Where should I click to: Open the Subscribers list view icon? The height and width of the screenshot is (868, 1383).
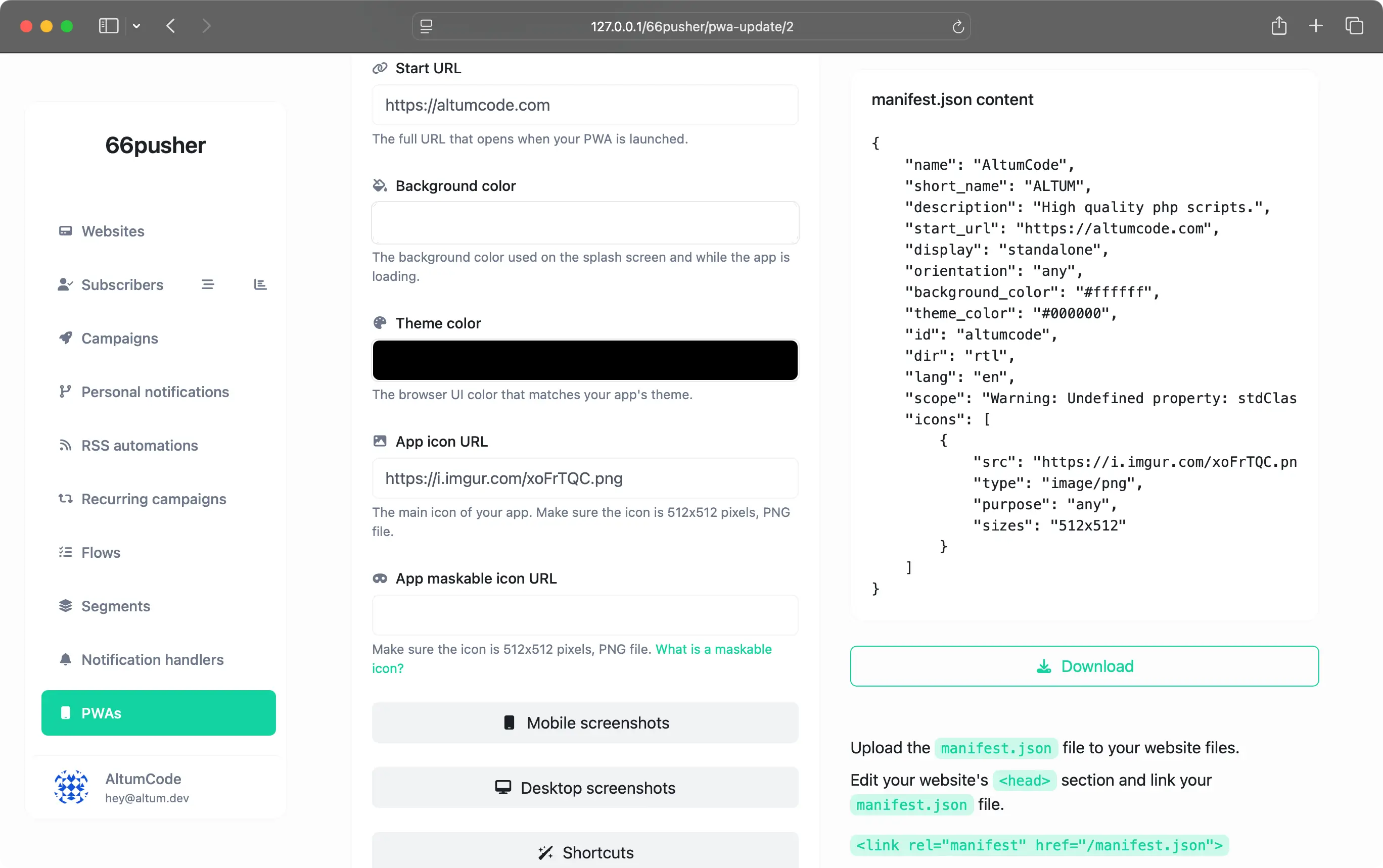tap(208, 285)
